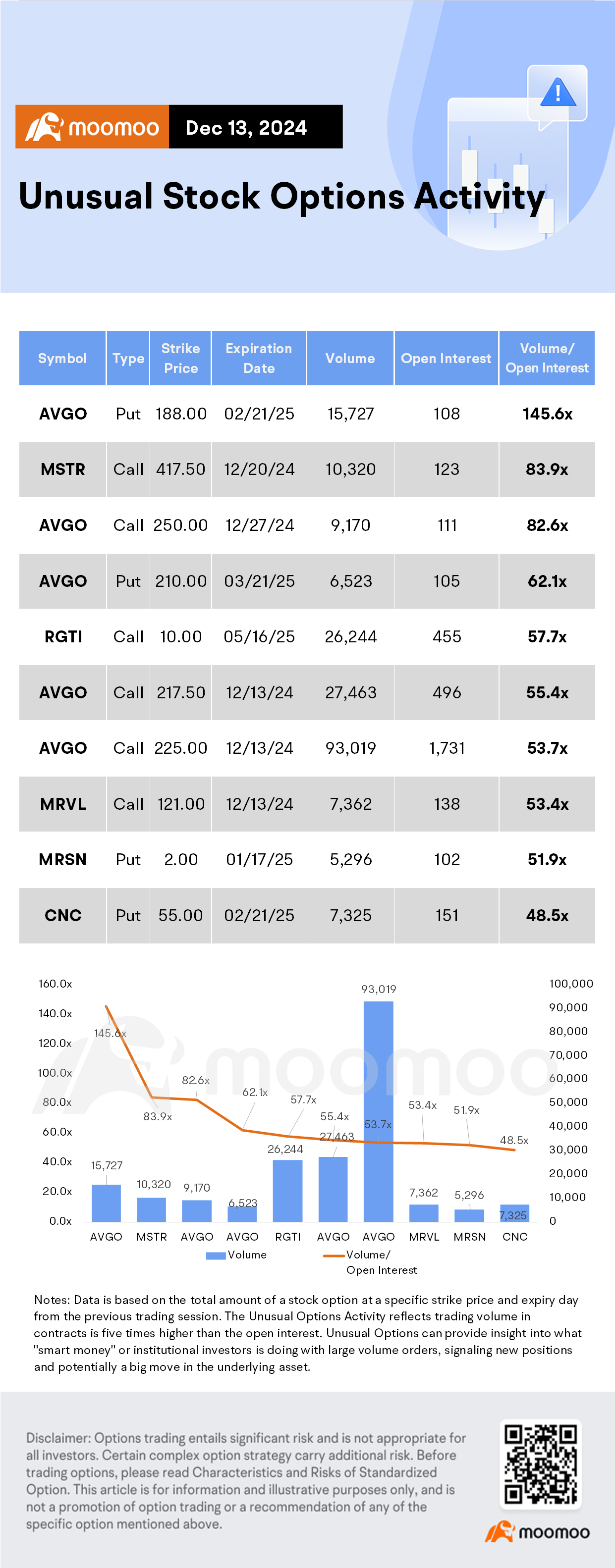Viewport: 615px width, 1568px height.
Task: Select the Symbol column header
Action: tap(62, 359)
